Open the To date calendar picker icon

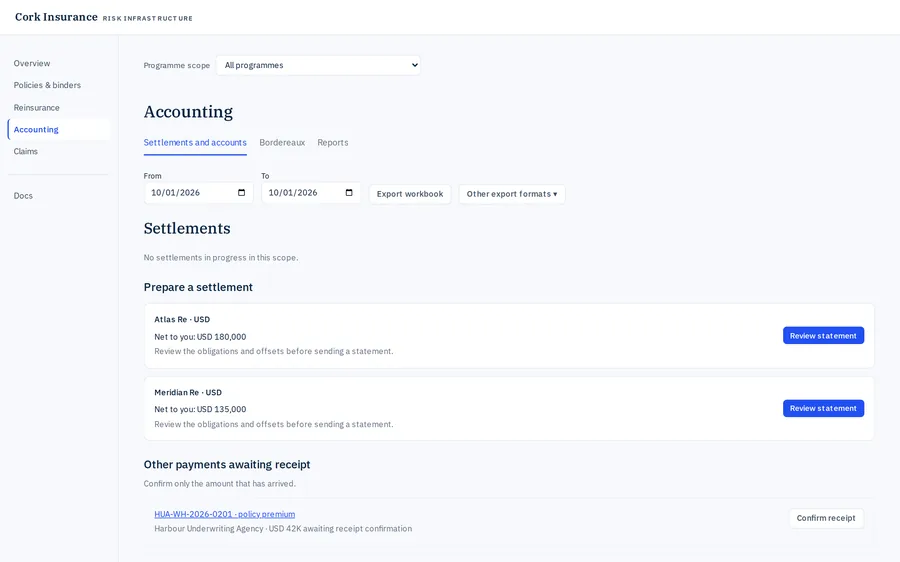(349, 193)
